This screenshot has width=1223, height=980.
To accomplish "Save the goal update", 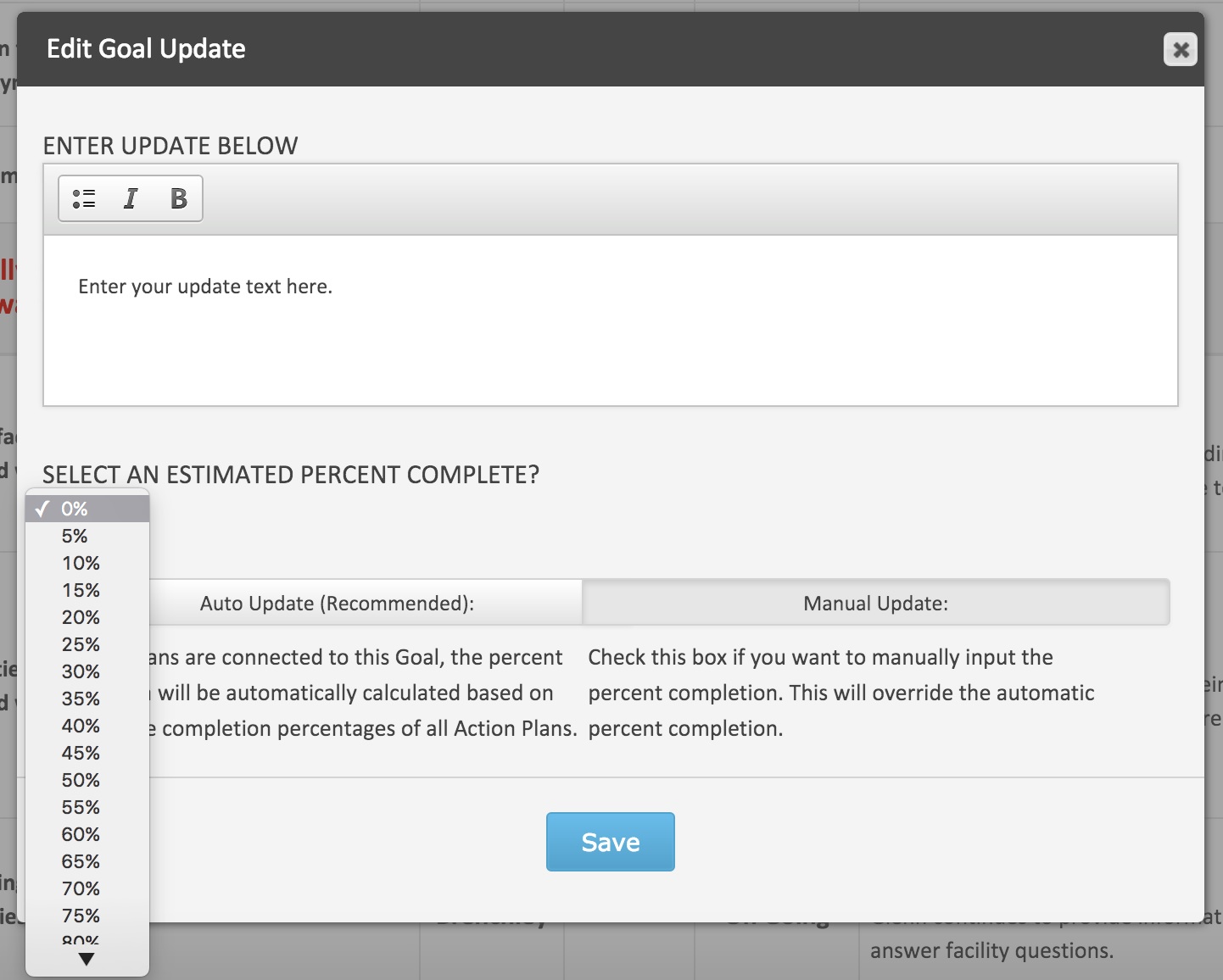I will pyautogui.click(x=610, y=842).
